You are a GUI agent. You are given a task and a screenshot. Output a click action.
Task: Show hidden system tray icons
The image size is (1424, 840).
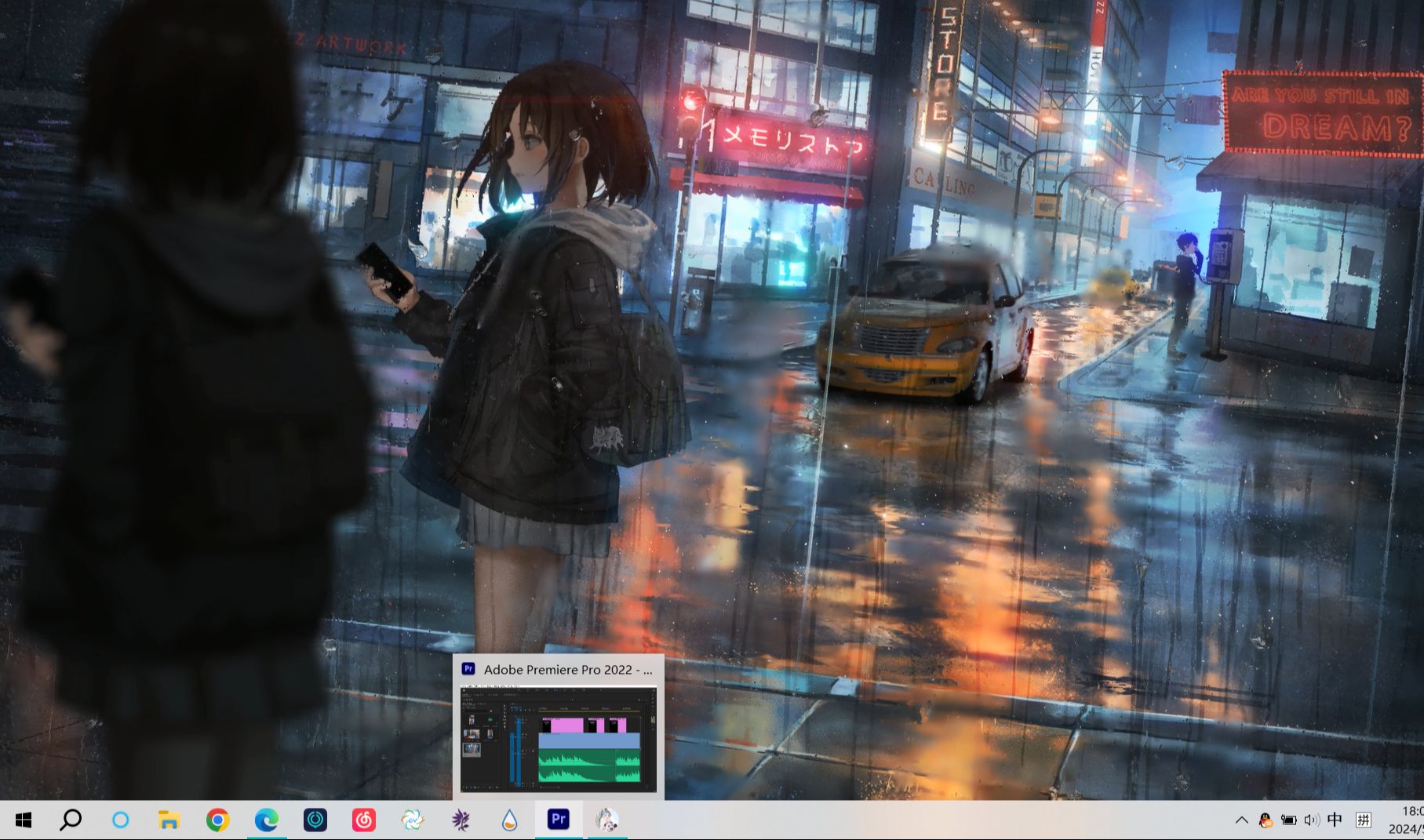coord(1241,820)
